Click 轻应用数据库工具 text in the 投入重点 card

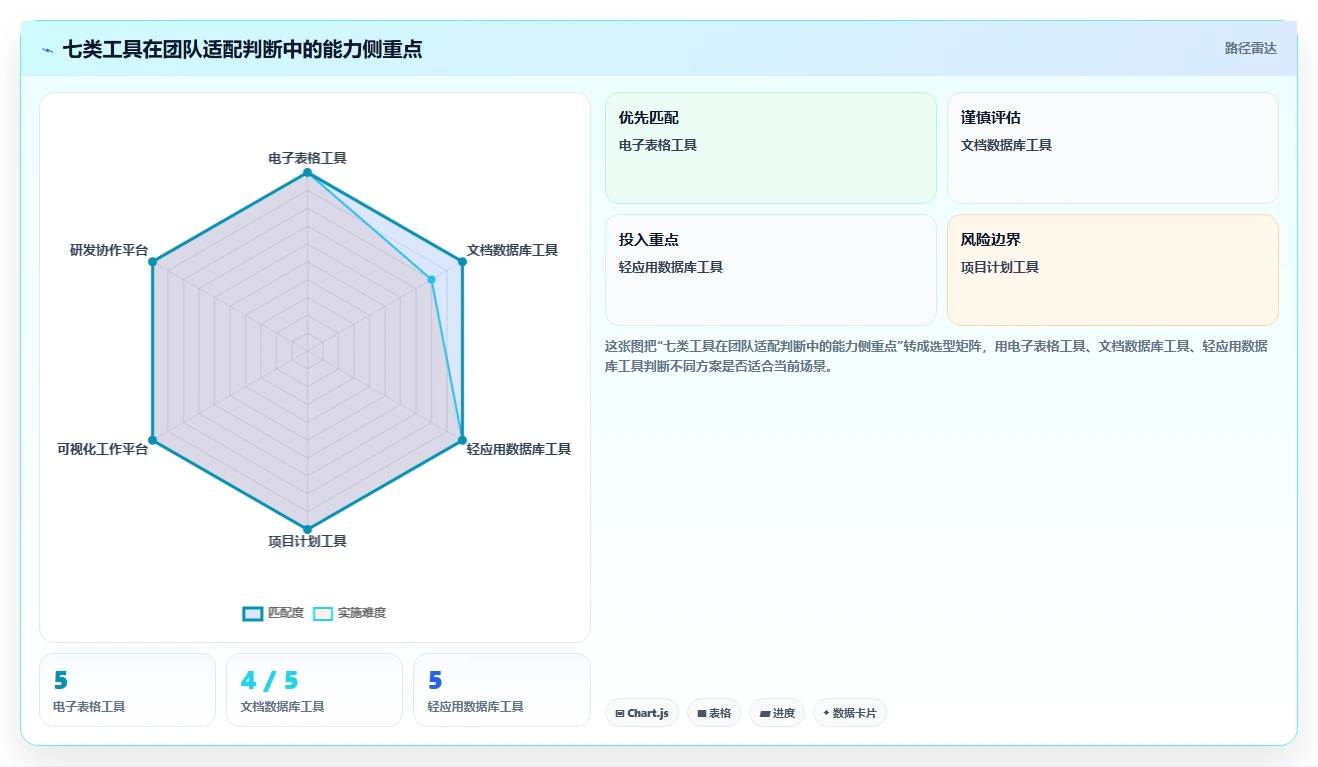(671, 267)
